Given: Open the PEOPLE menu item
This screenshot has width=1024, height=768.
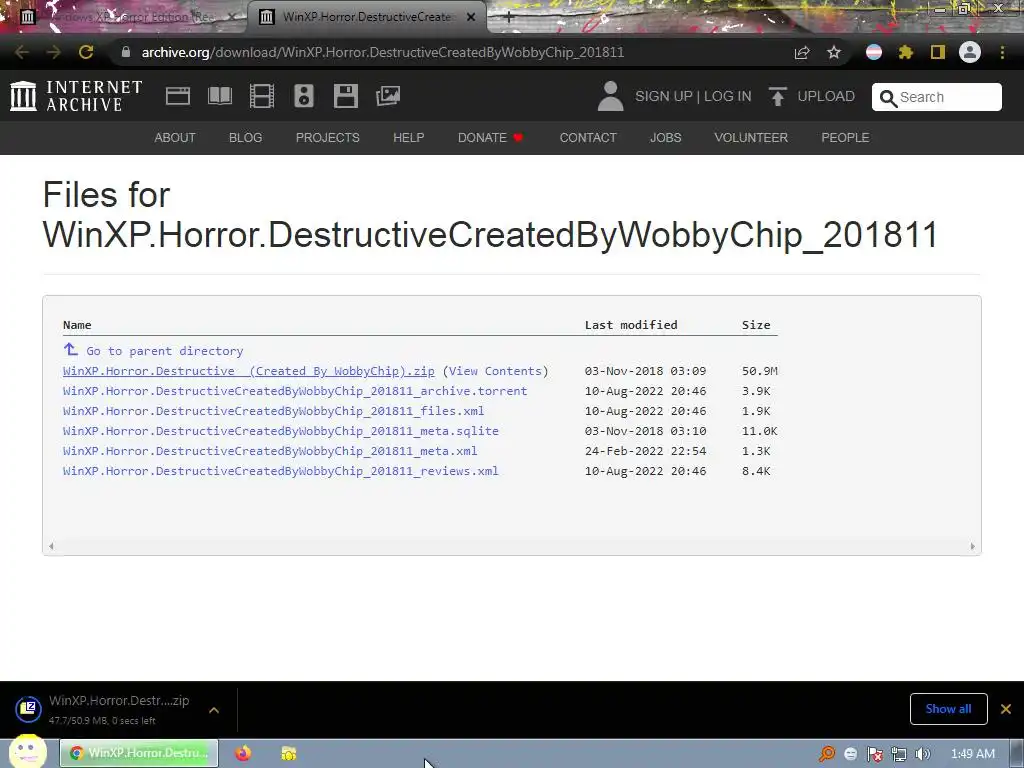Looking at the screenshot, I should [845, 138].
